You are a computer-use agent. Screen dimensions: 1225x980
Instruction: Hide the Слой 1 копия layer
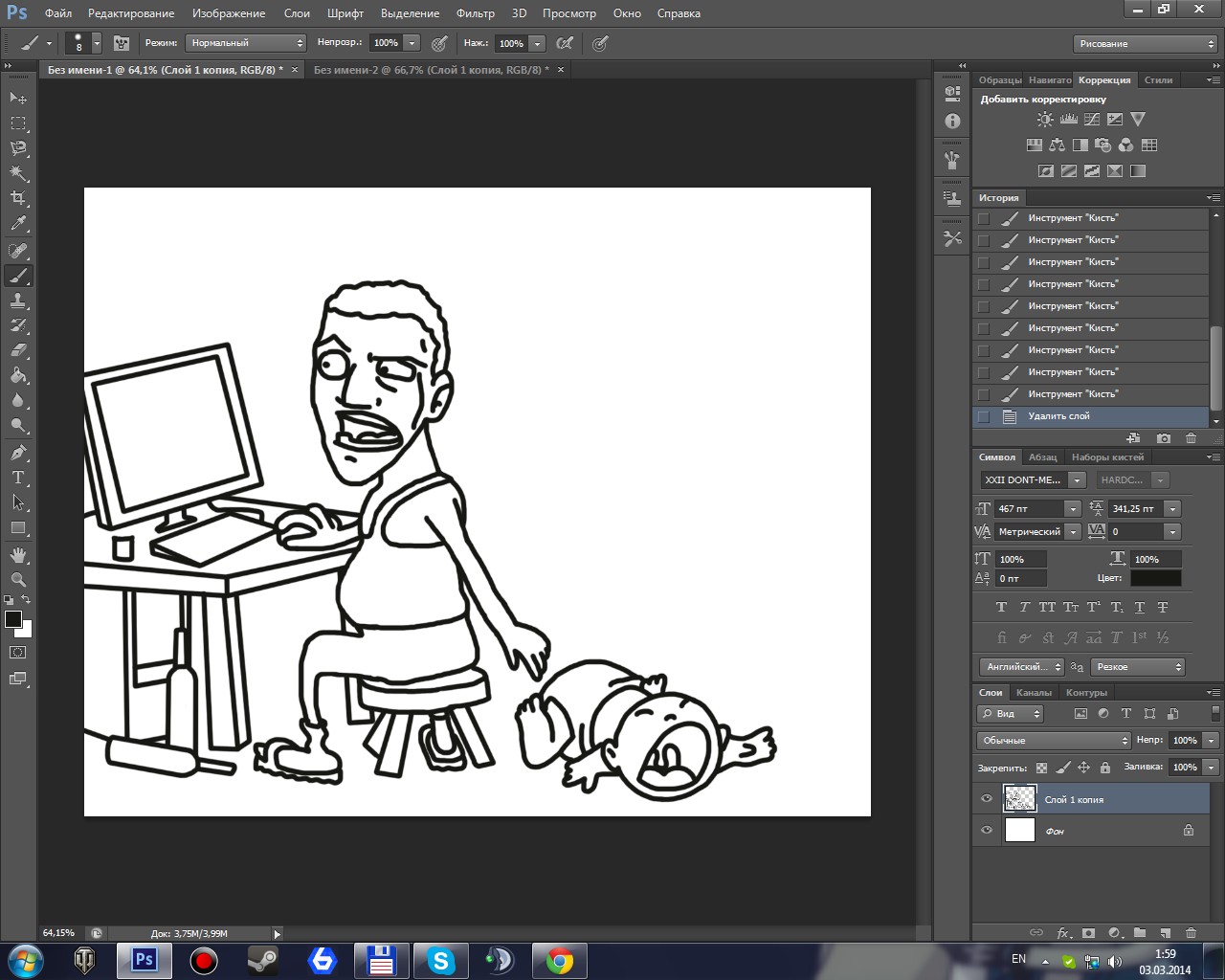coord(987,799)
